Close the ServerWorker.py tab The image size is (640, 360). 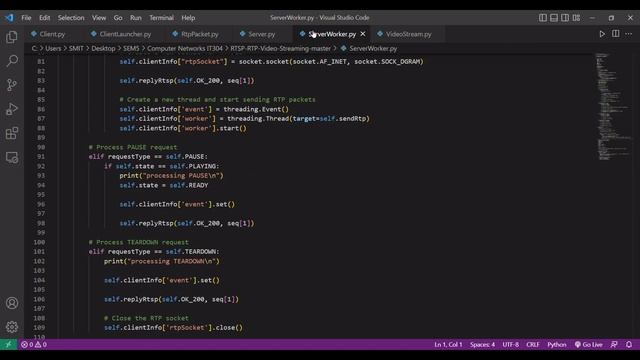pos(363,34)
